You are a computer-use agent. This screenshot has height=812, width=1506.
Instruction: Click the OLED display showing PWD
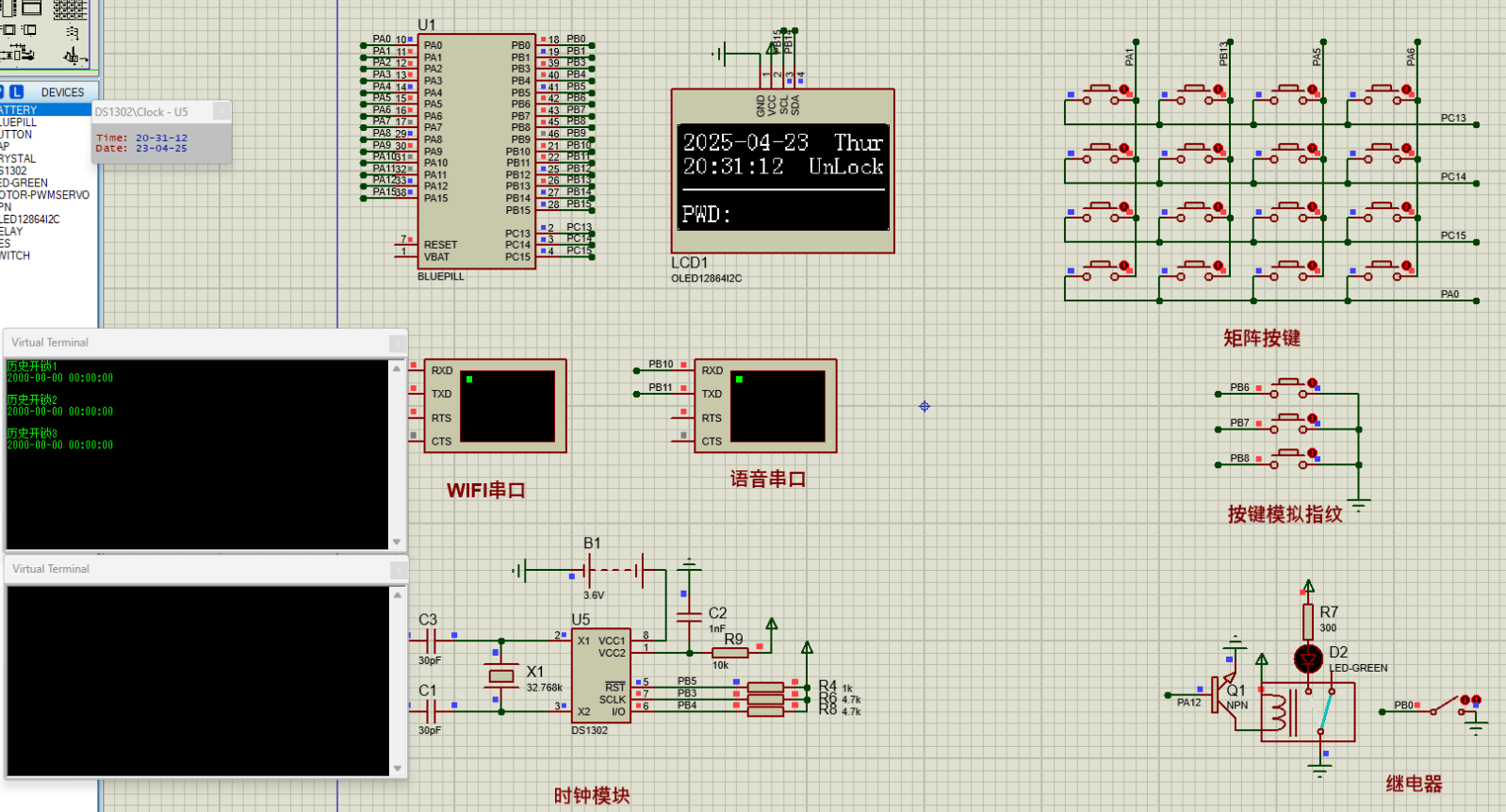[x=781, y=176]
